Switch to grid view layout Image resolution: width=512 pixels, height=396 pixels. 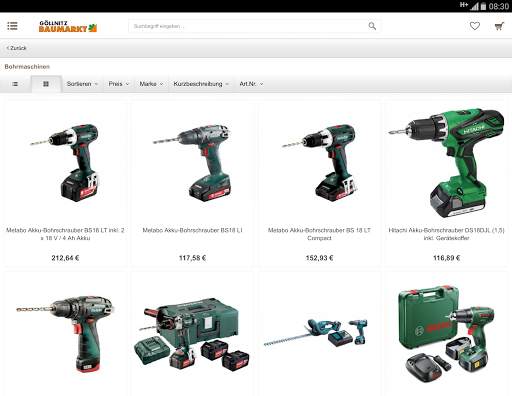coord(46,84)
